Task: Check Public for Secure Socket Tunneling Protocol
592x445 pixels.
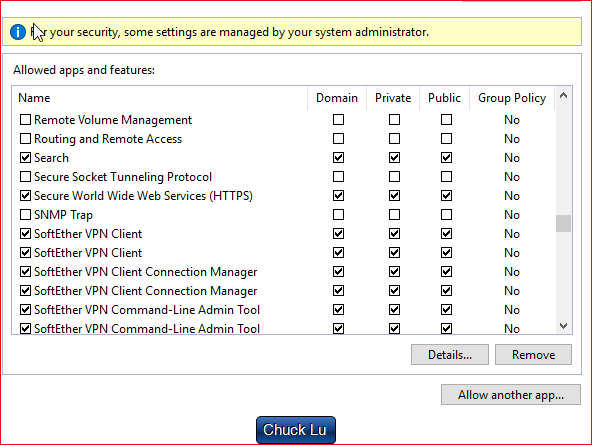Action: [446, 177]
